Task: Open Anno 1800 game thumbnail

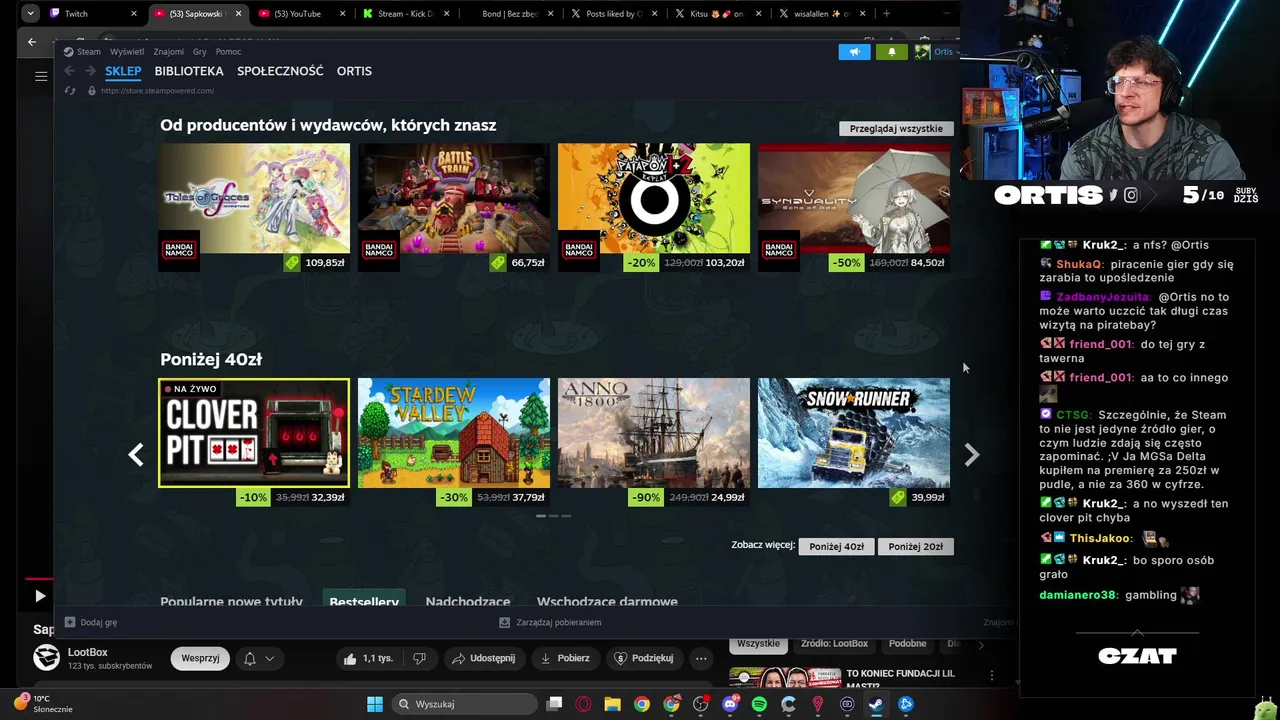Action: [x=653, y=433]
